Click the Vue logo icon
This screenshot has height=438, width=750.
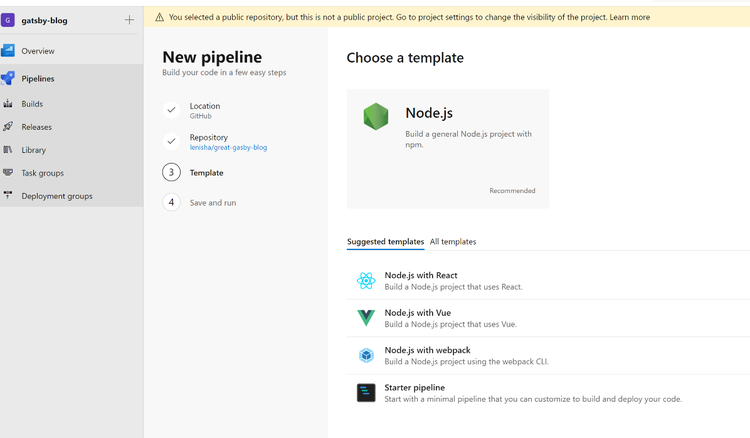click(366, 318)
